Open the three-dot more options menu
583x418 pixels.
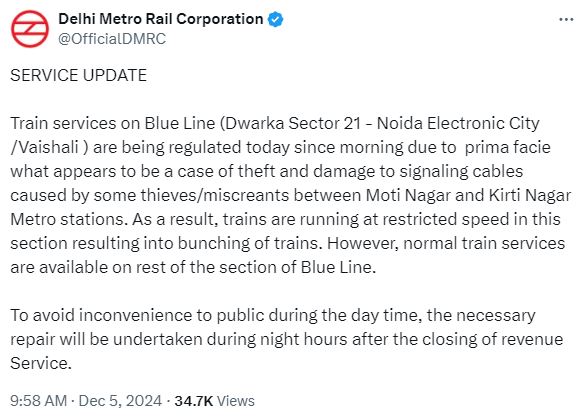pyautogui.click(x=566, y=19)
